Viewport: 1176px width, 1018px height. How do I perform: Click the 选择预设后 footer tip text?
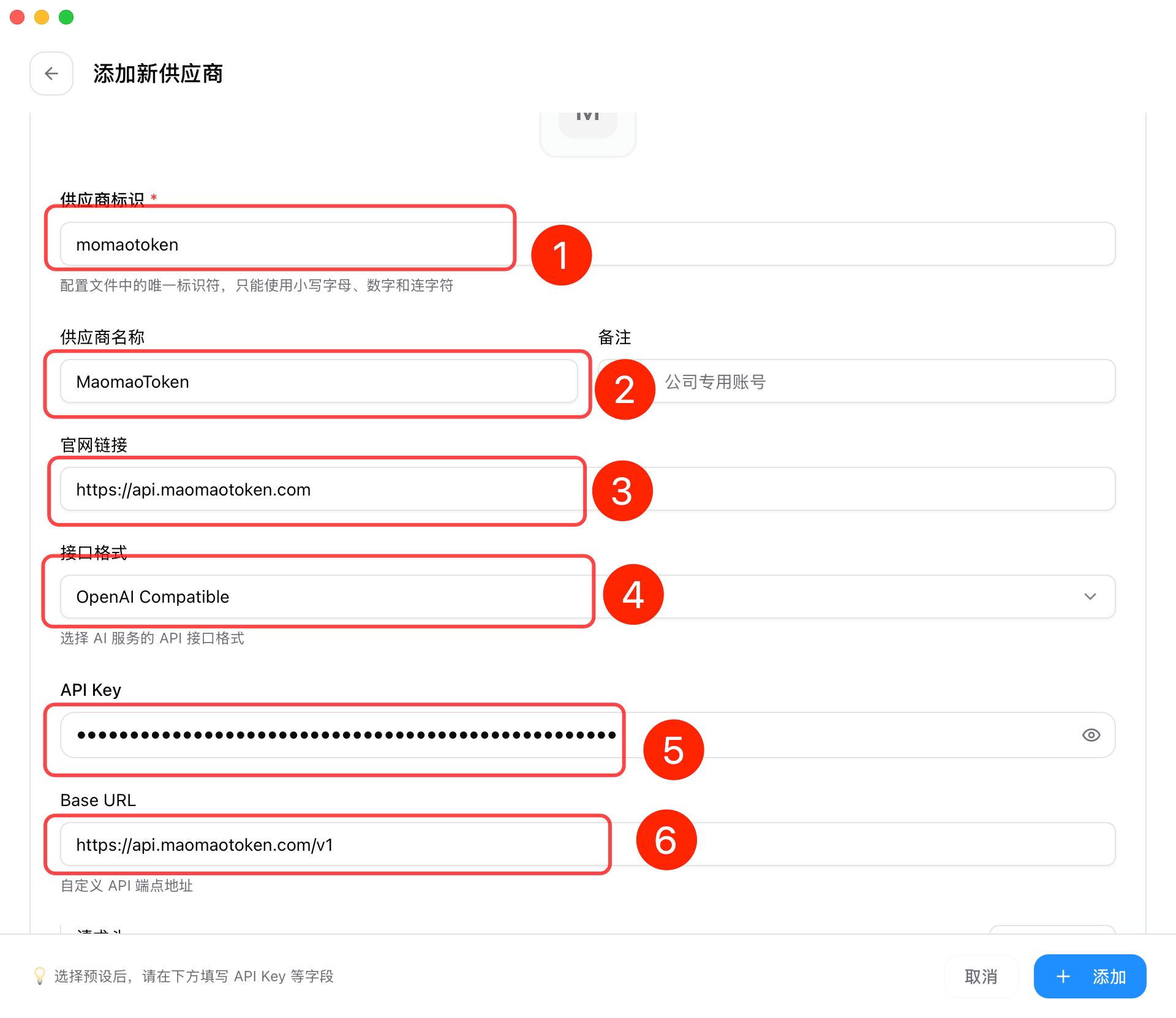click(x=194, y=976)
